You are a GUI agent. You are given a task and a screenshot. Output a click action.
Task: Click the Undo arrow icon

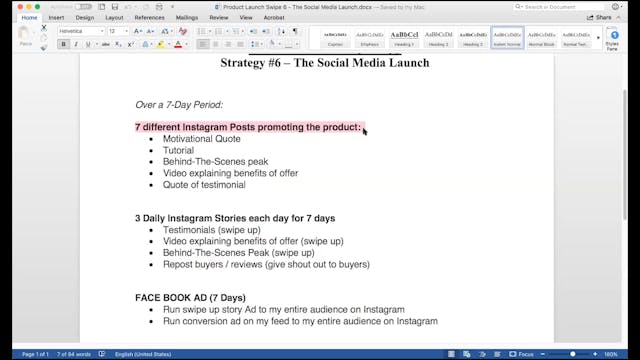point(128,7)
